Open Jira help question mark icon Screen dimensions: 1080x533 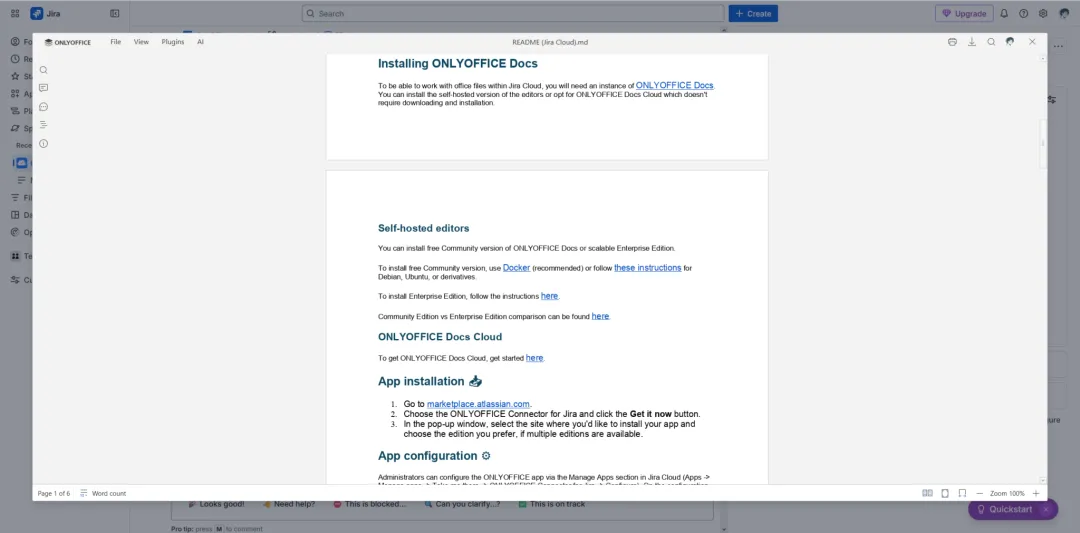pyautogui.click(x=1024, y=13)
